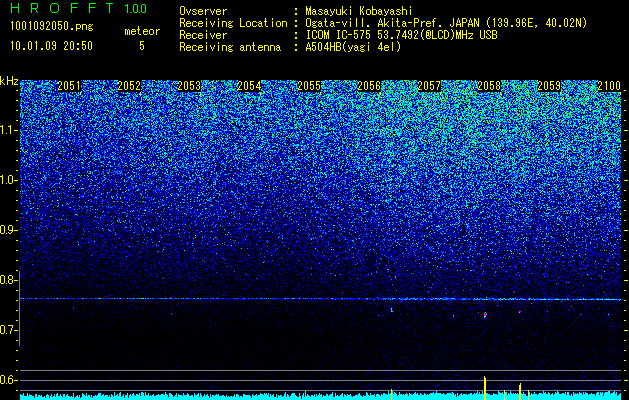Click the green 'meteor' label

142,31
